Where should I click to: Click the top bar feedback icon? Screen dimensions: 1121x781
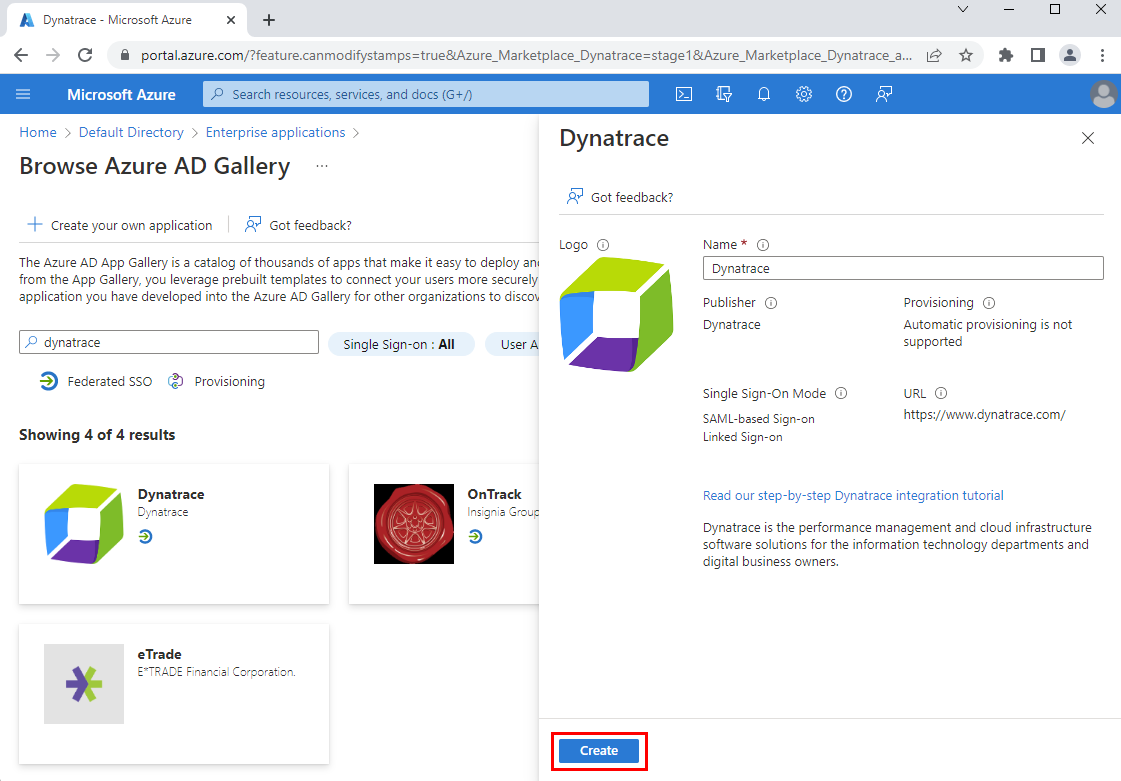[884, 94]
